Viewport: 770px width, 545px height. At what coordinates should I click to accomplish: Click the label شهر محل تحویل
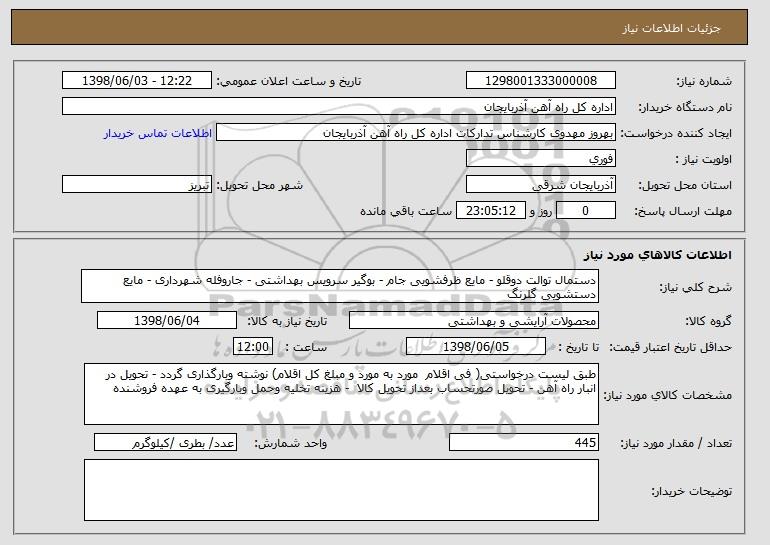[260, 185]
